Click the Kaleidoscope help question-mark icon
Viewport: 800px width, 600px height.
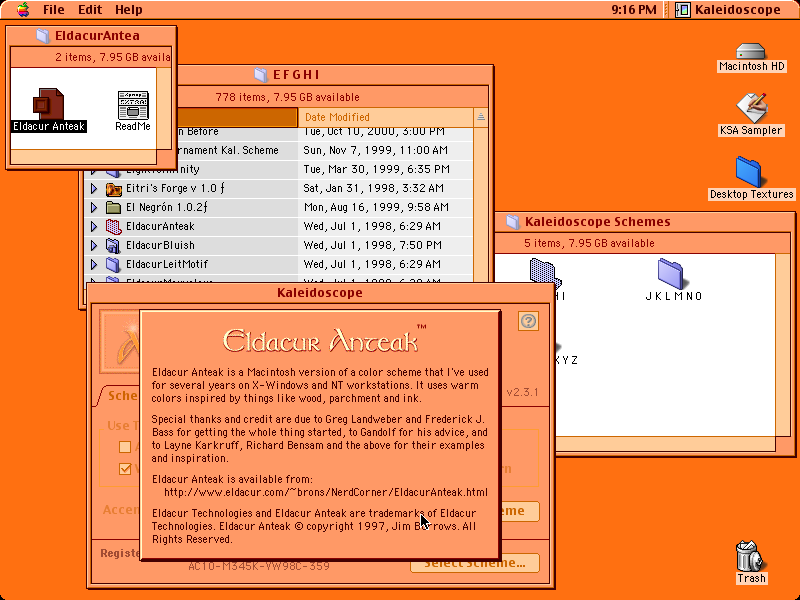(x=529, y=321)
